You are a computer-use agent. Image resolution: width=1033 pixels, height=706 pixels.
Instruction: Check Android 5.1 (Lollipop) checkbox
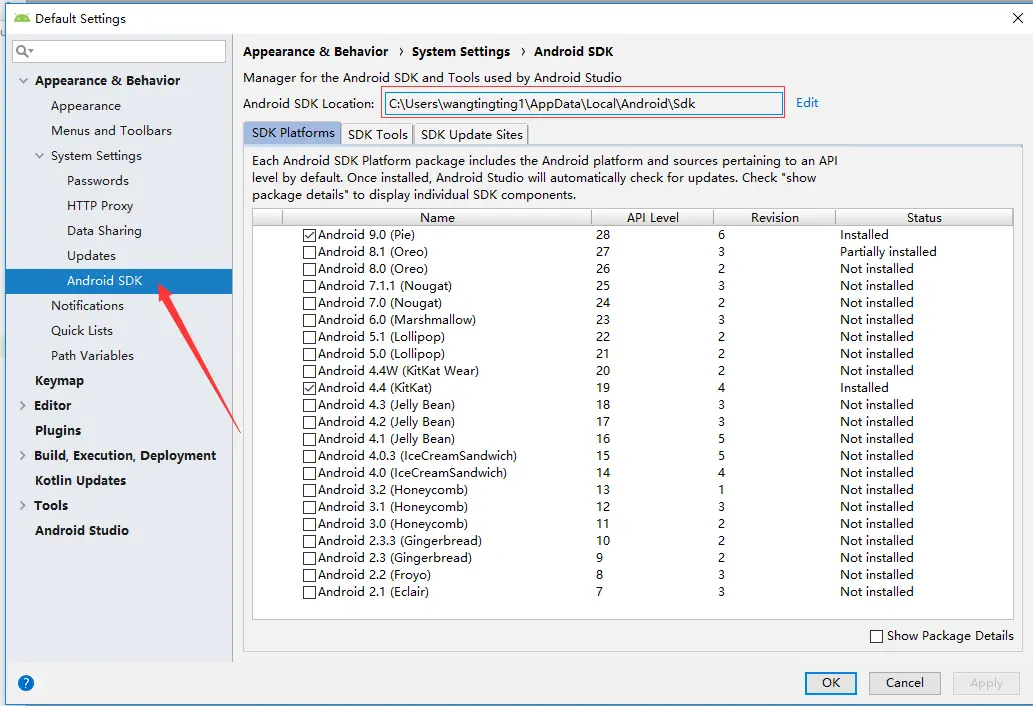tap(309, 338)
